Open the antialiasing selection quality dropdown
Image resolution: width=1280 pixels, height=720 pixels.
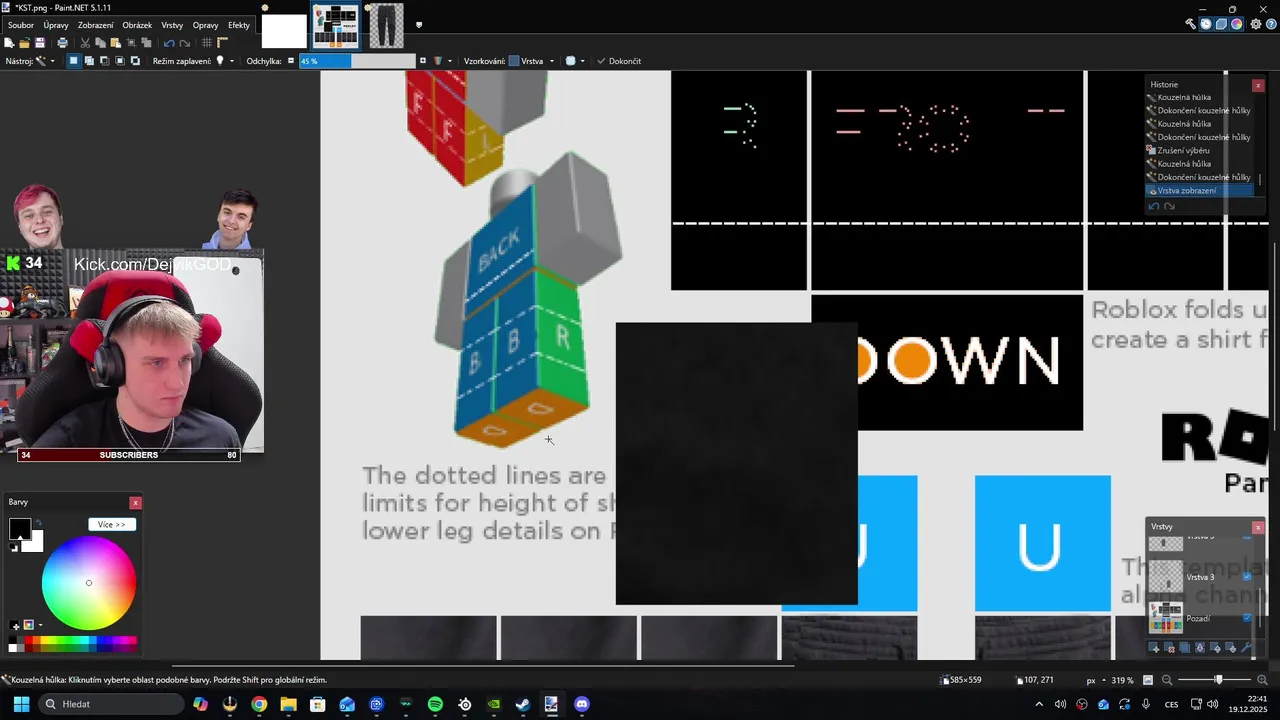[x=575, y=61]
